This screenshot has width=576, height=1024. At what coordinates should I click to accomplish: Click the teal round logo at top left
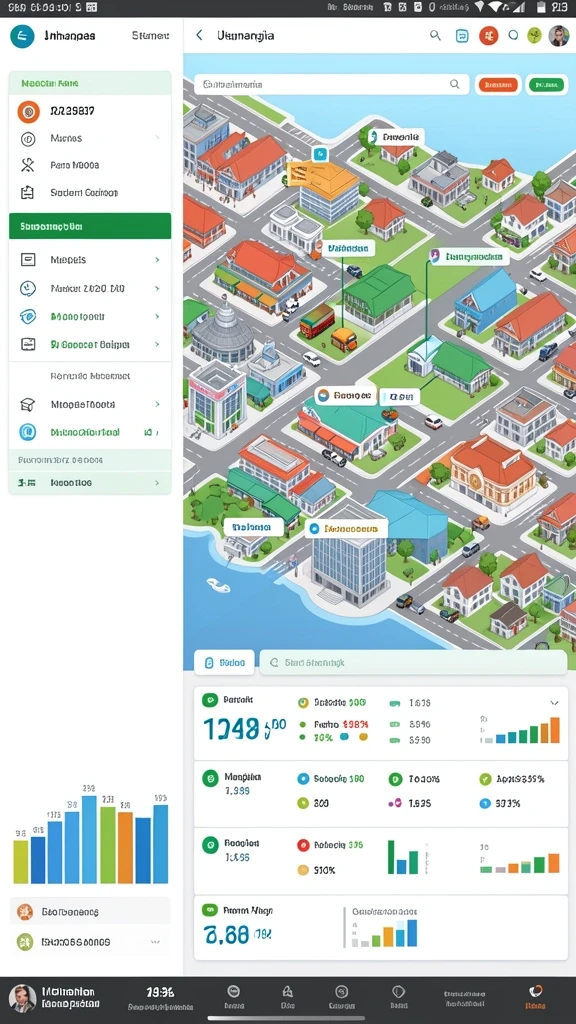pos(22,36)
